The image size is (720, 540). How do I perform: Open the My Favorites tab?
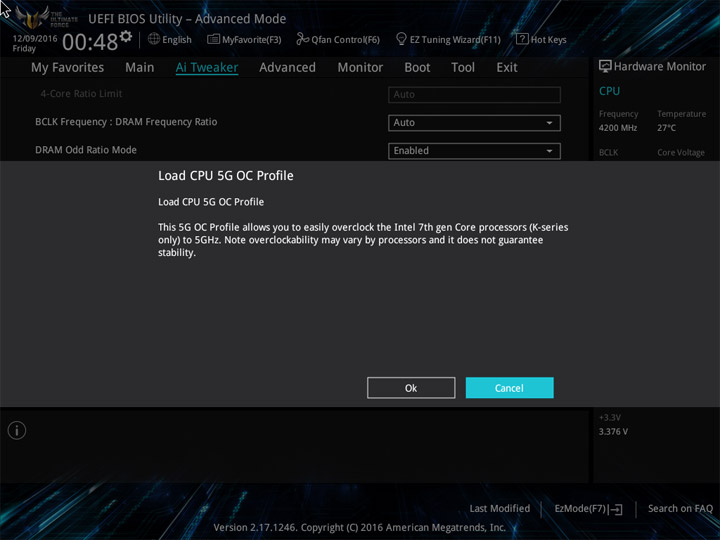[68, 68]
